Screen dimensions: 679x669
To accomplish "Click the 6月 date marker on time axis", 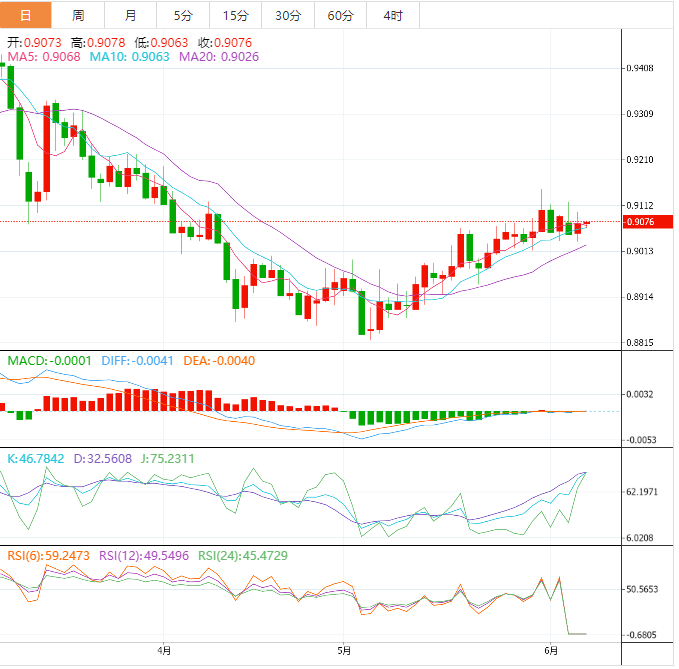I will [549, 648].
